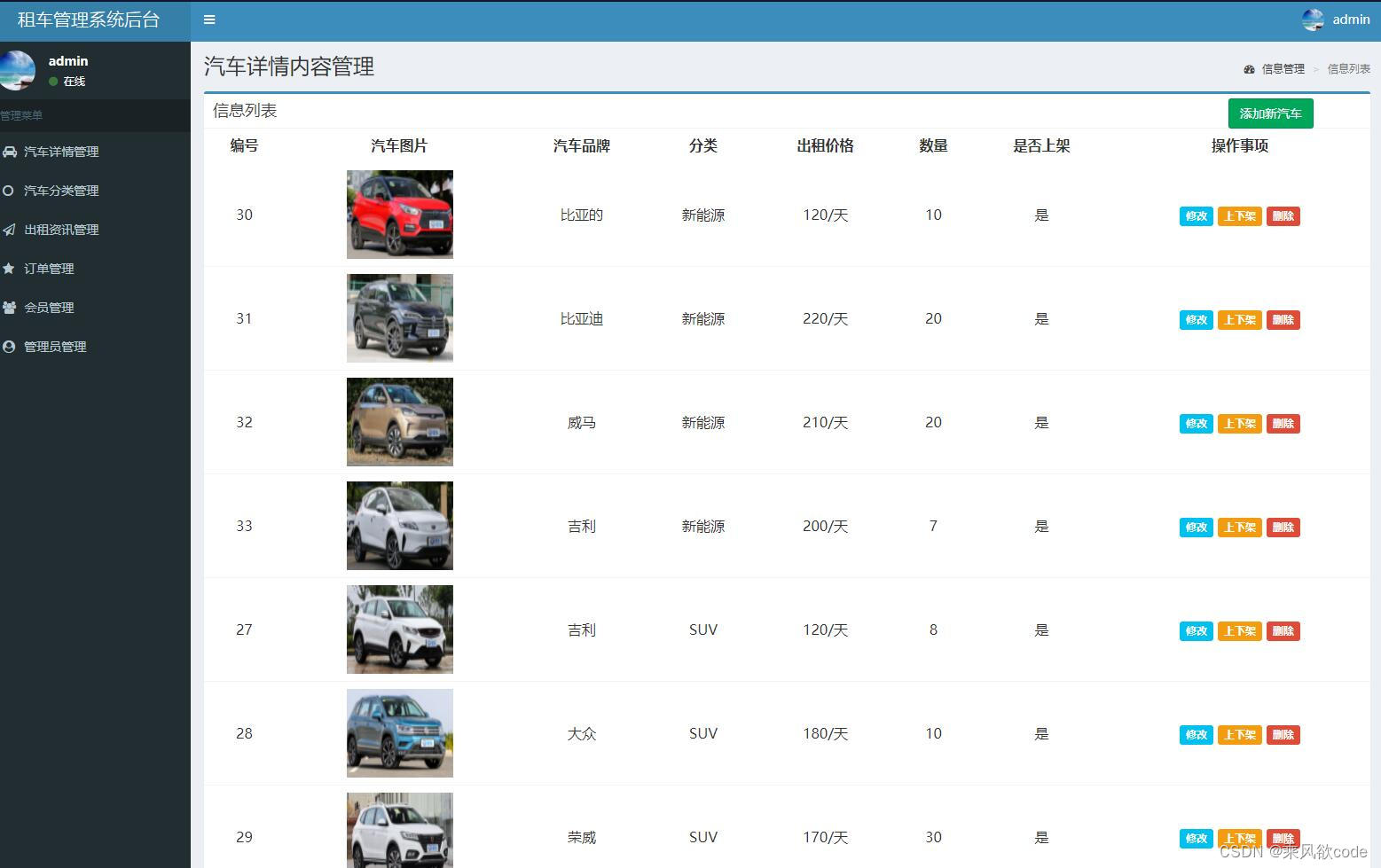Open 订单管理 in the sidebar
The image size is (1381, 868).
tap(95, 269)
